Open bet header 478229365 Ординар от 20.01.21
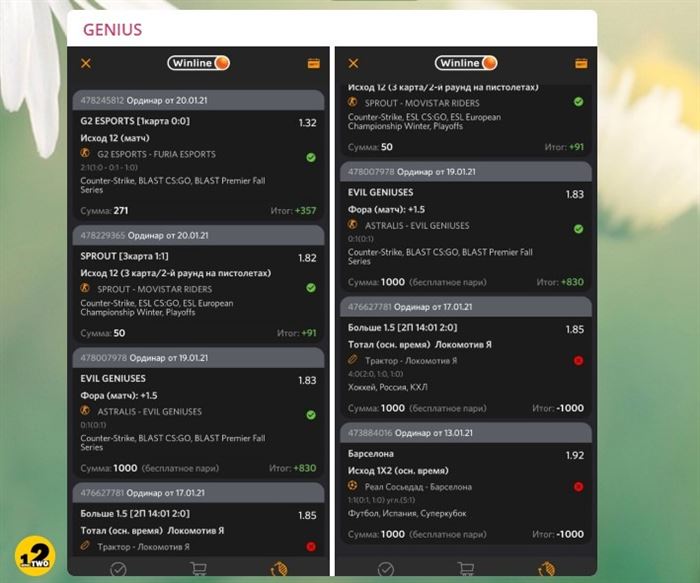 coord(199,235)
